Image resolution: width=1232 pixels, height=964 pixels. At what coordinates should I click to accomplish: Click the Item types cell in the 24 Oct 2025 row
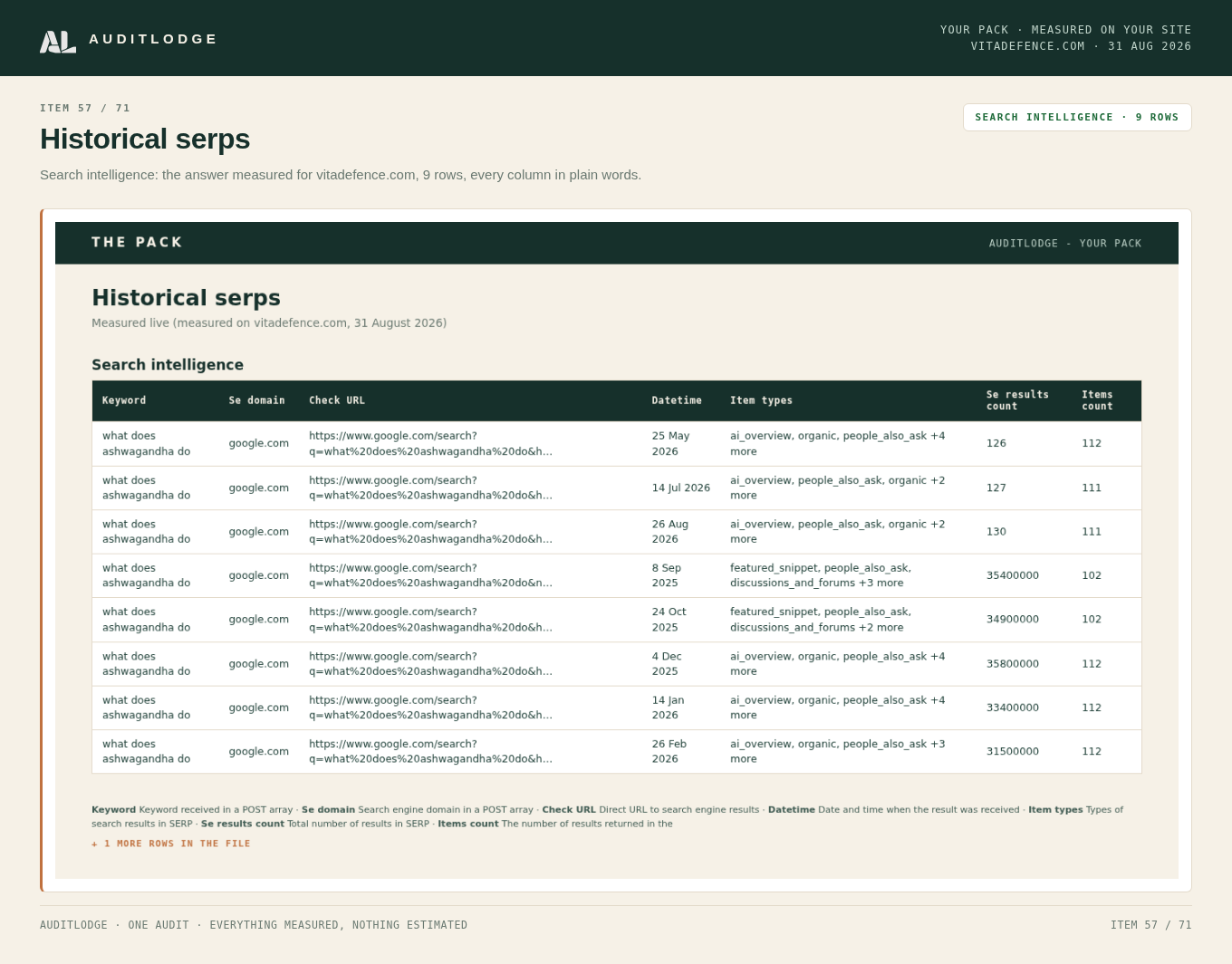click(821, 620)
